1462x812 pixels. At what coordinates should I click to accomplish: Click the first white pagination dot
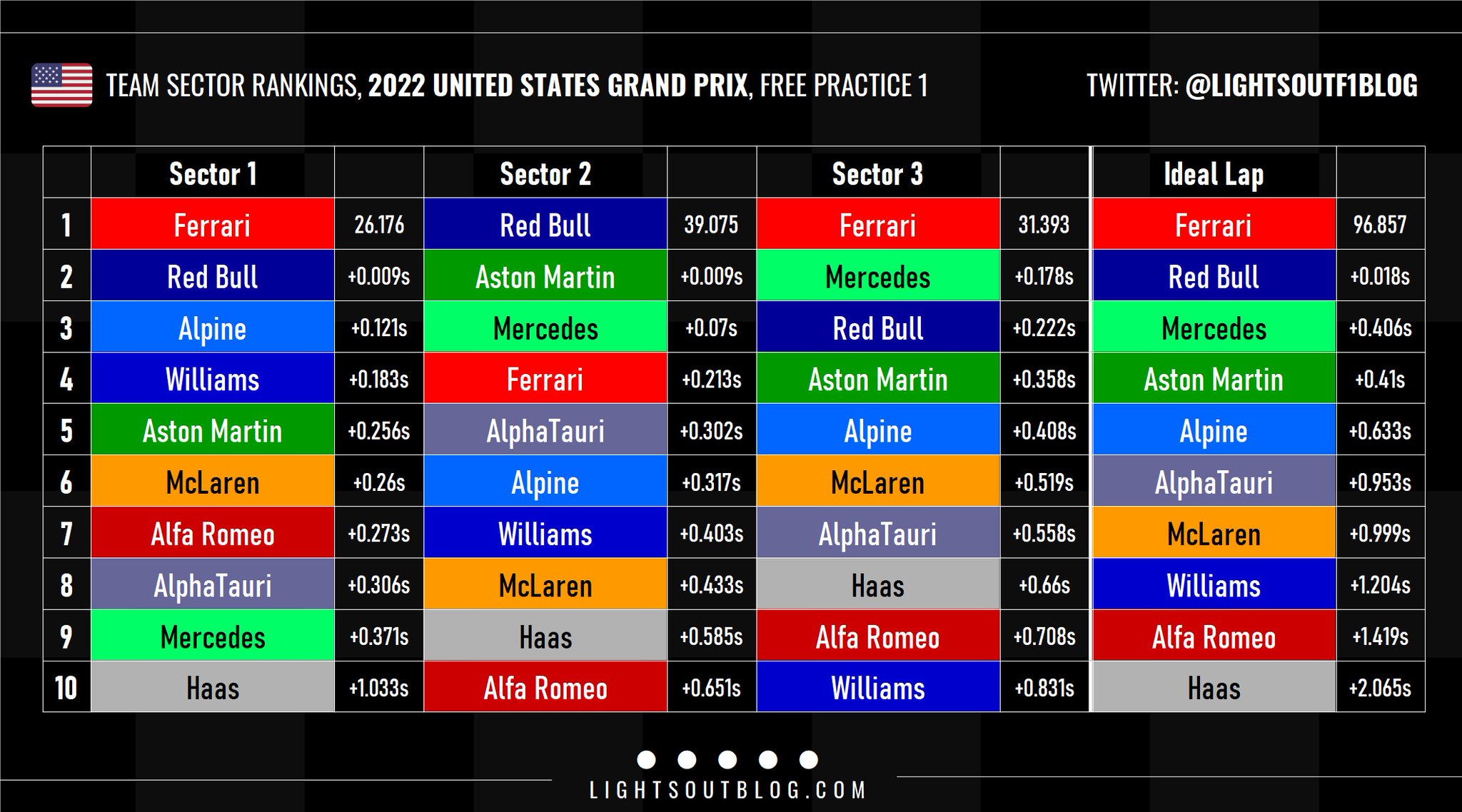coord(646,760)
